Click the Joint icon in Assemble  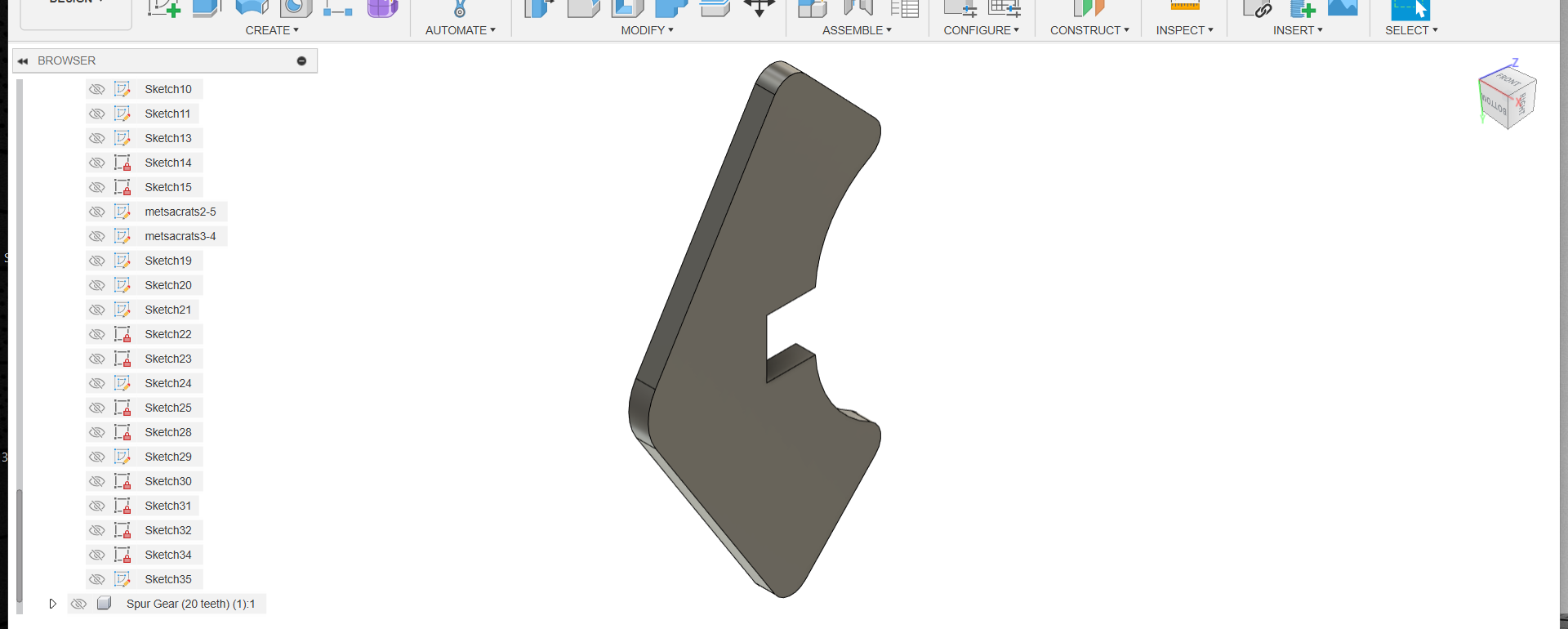coord(857,8)
